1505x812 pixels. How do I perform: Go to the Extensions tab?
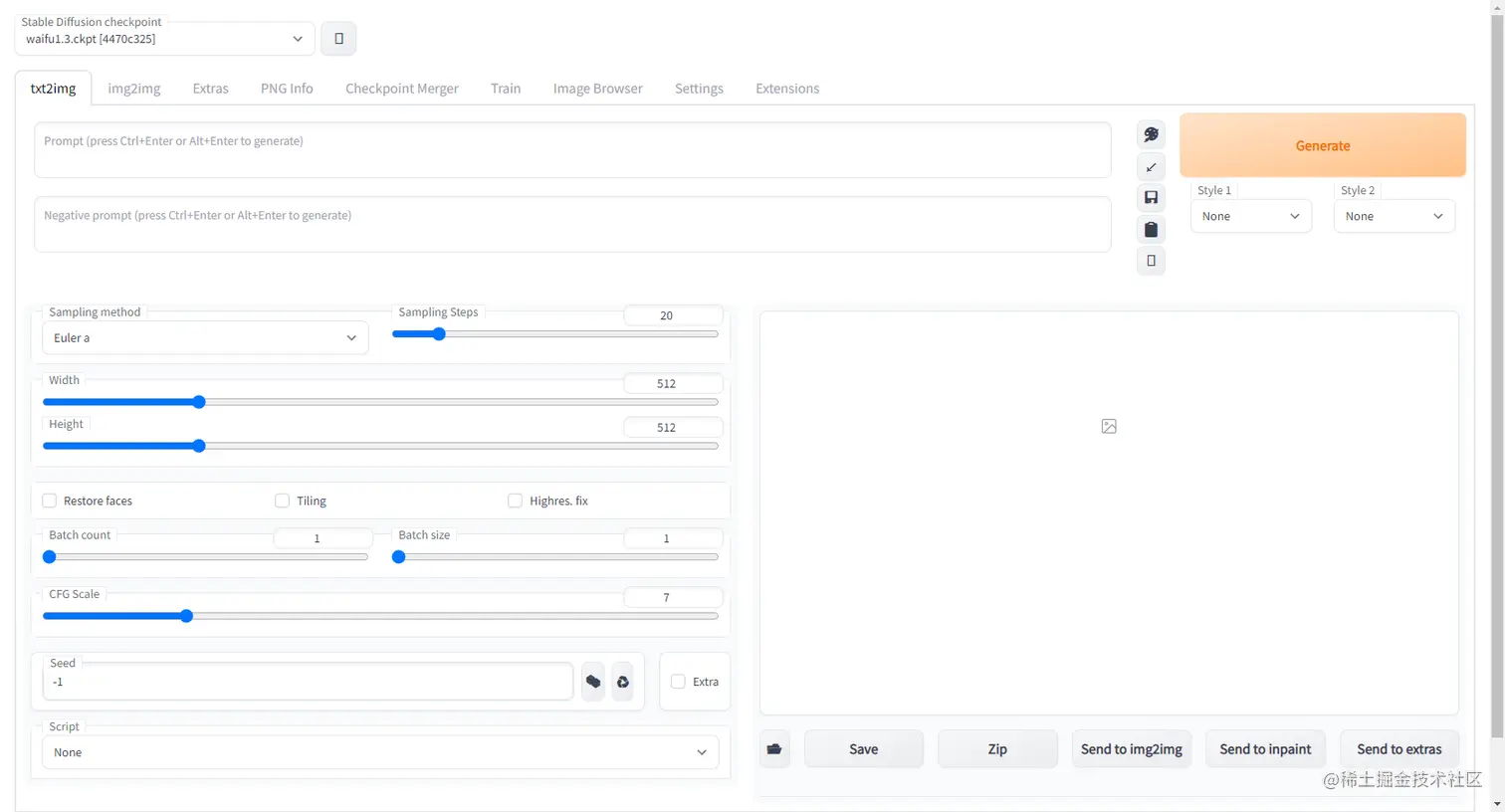click(787, 88)
